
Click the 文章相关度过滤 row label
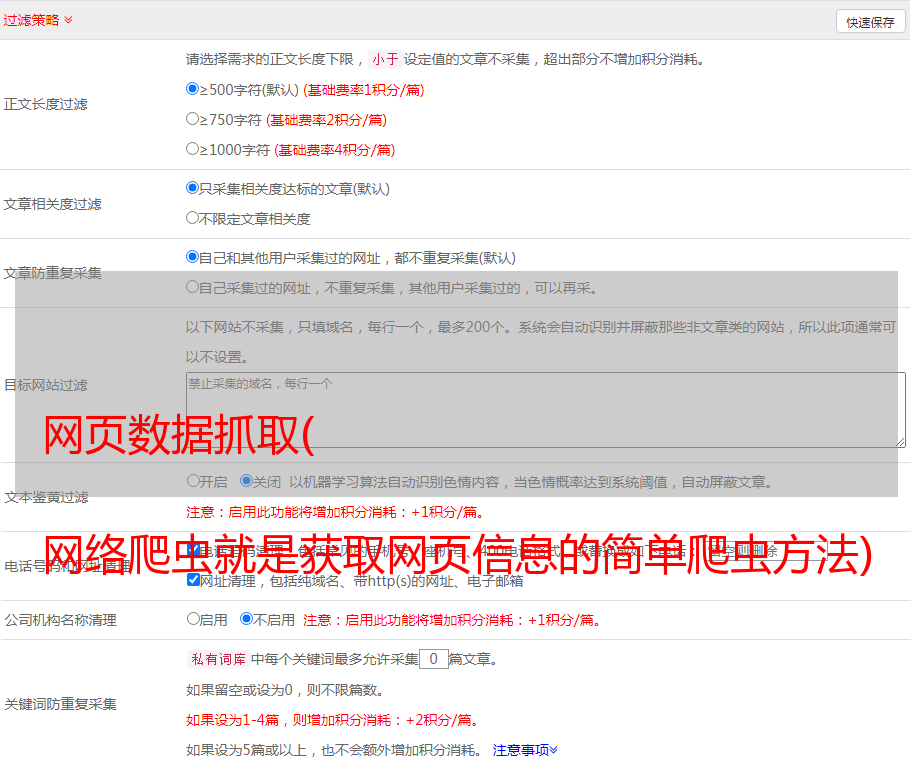click(52, 204)
